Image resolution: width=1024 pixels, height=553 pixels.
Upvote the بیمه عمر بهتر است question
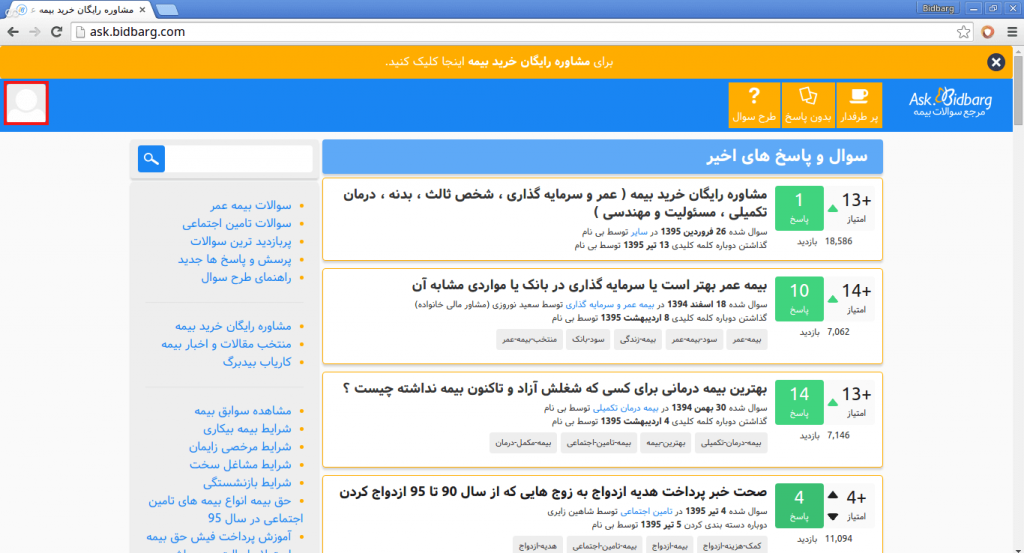[x=833, y=299]
